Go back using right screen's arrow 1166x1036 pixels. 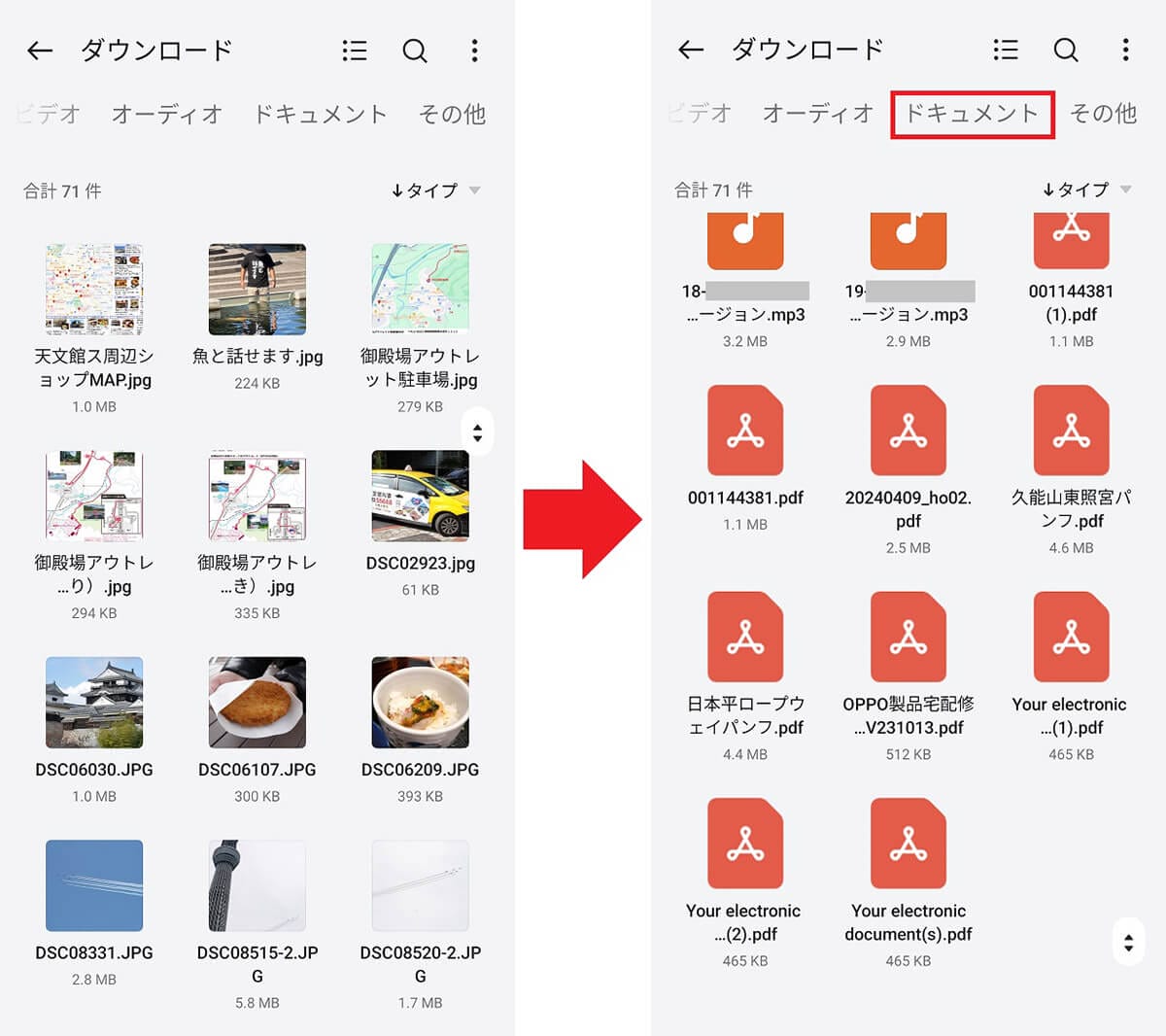(691, 50)
